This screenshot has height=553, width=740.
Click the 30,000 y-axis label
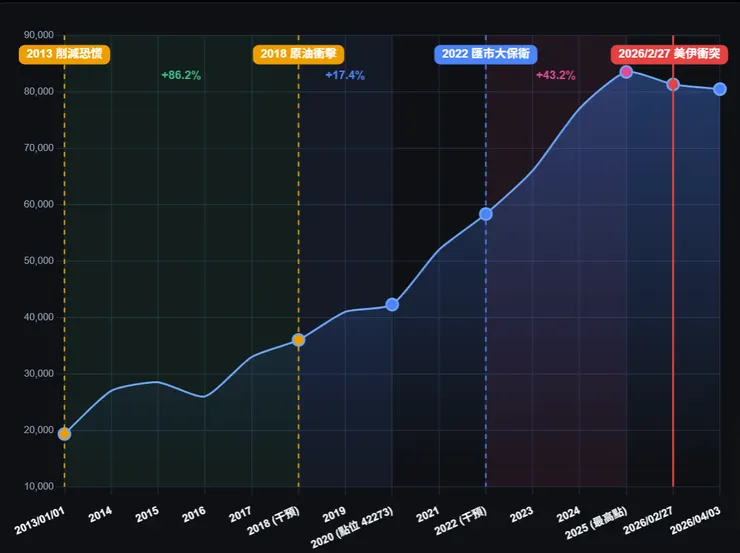pos(39,374)
